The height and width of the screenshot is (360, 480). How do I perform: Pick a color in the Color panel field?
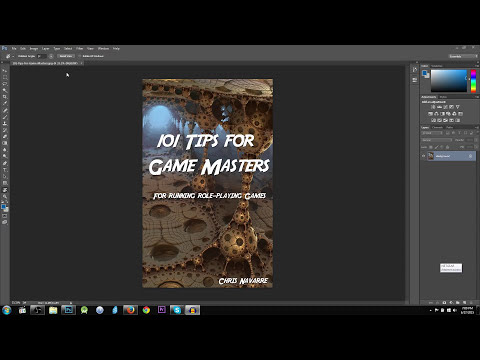(x=449, y=80)
